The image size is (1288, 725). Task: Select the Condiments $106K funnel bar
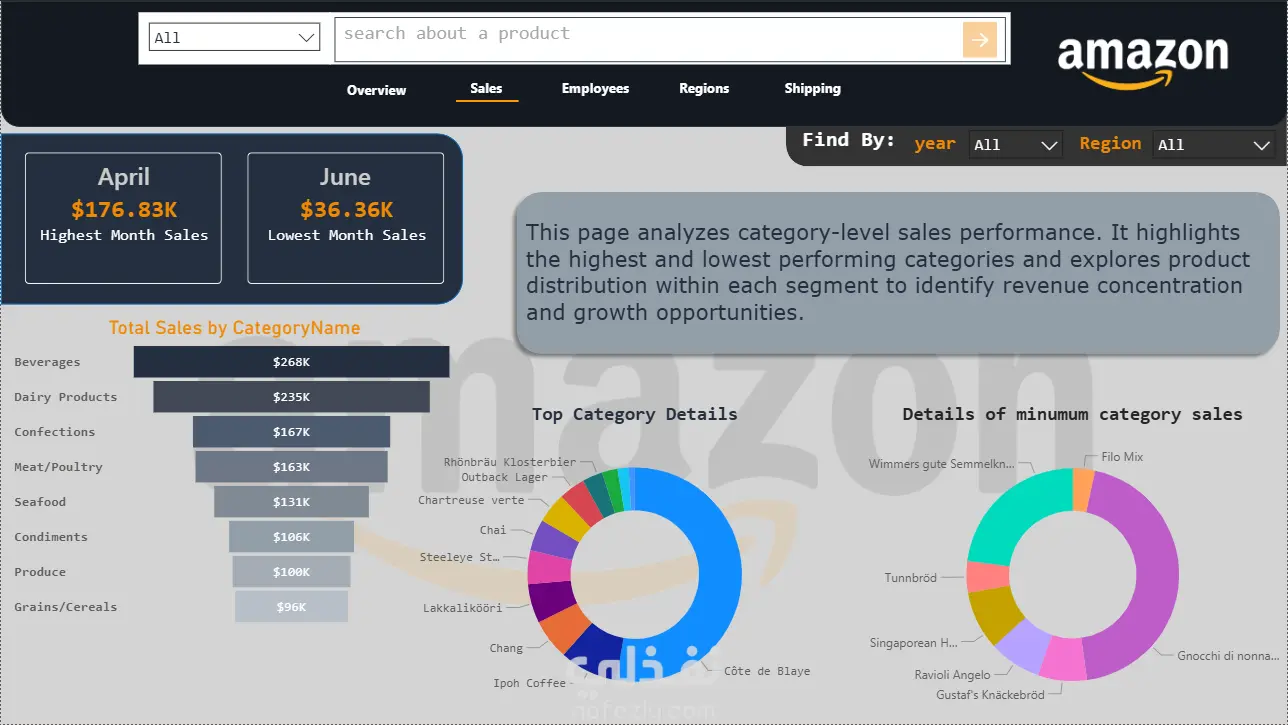coord(291,537)
